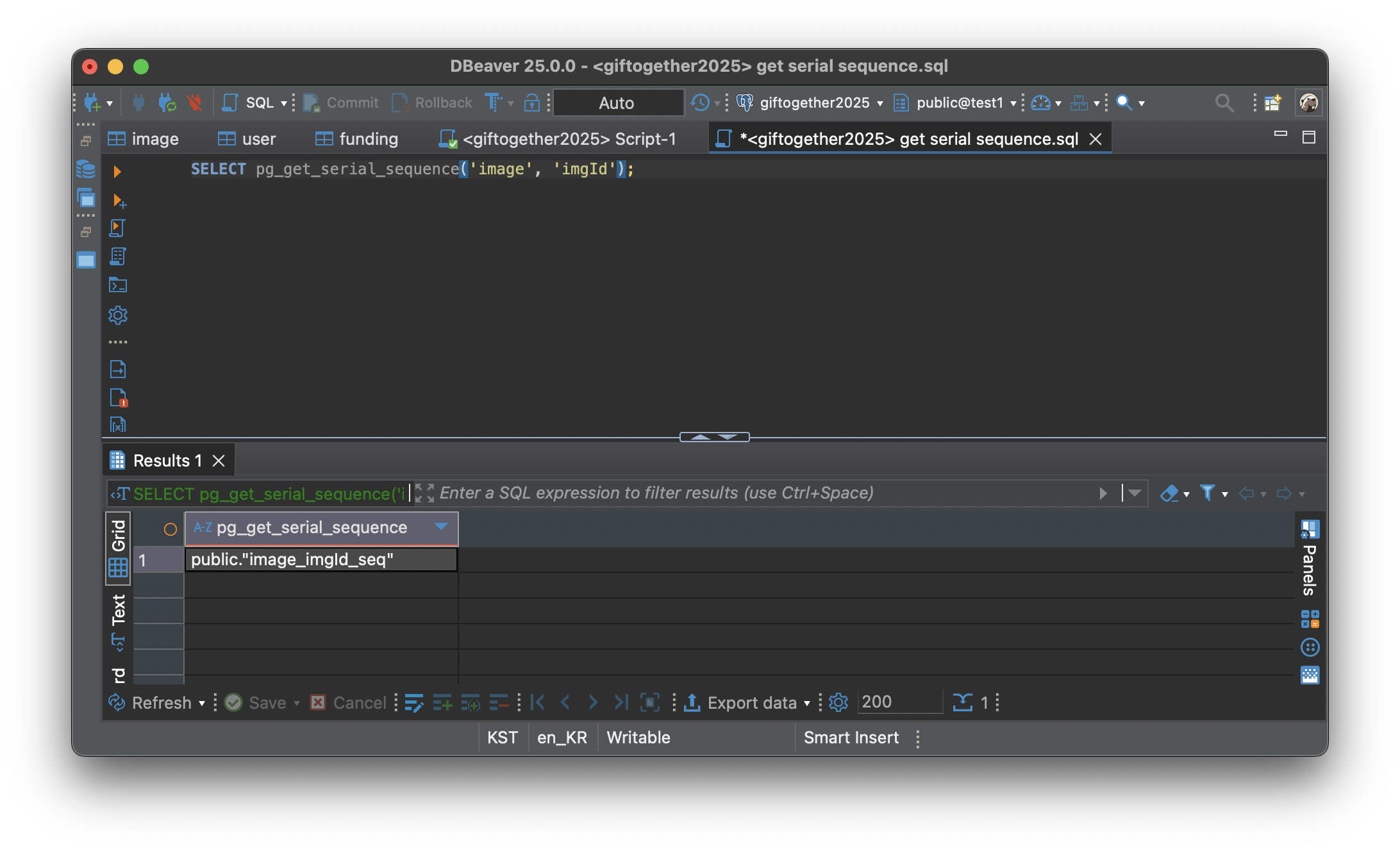The width and height of the screenshot is (1400, 851).
Task: Click the Save button
Action: click(256, 703)
